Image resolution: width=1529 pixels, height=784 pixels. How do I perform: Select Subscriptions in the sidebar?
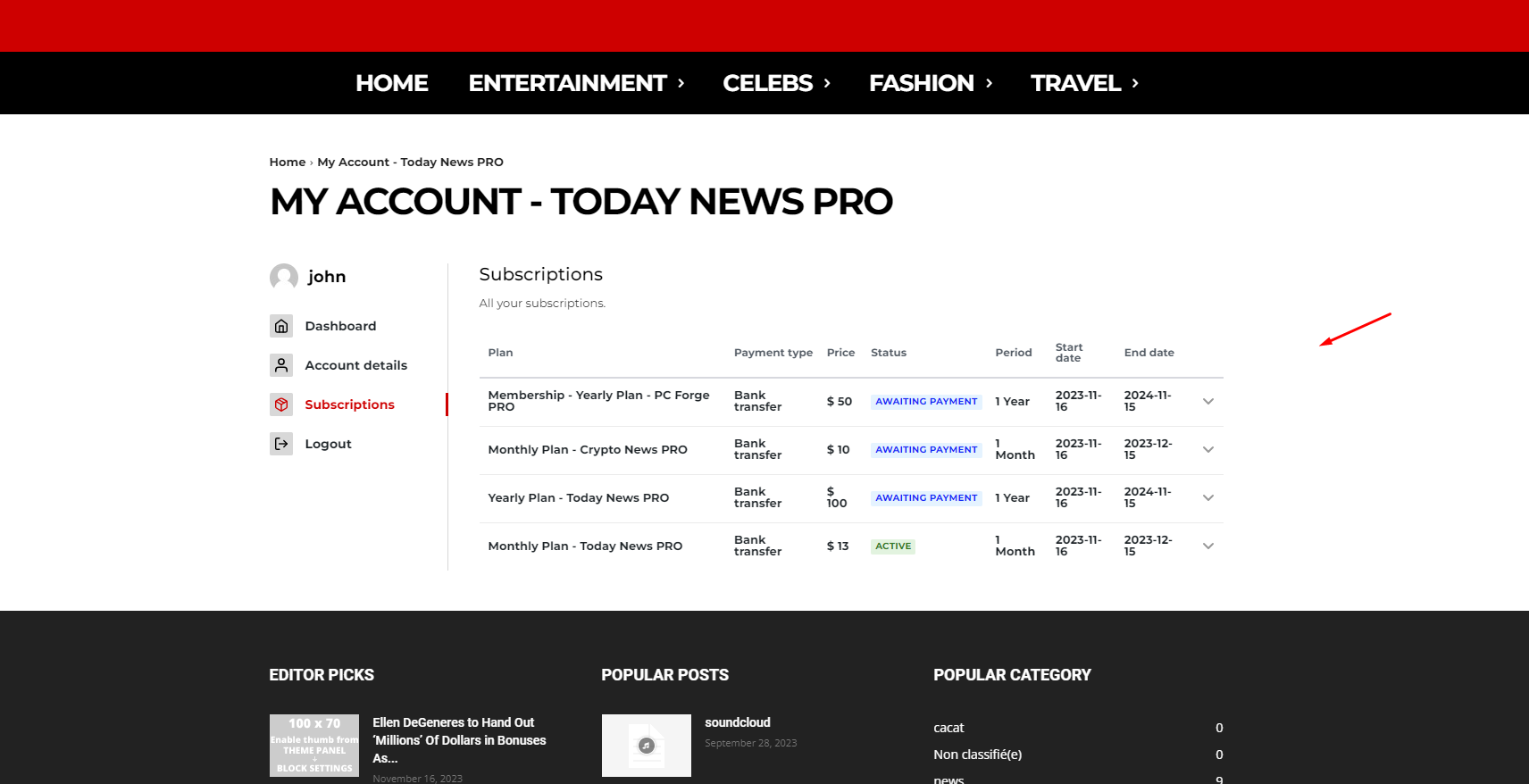tap(349, 405)
